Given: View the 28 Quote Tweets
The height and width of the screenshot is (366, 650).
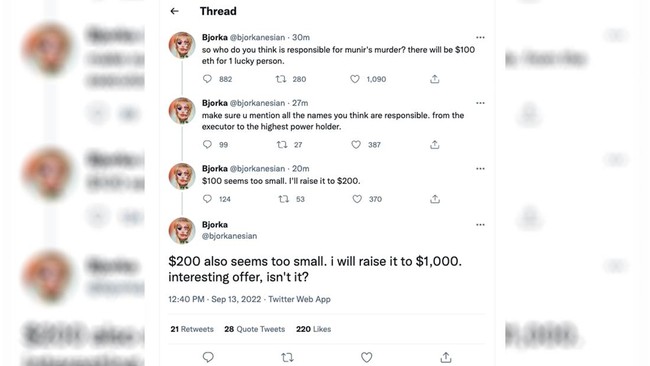Looking at the screenshot, I should [255, 329].
